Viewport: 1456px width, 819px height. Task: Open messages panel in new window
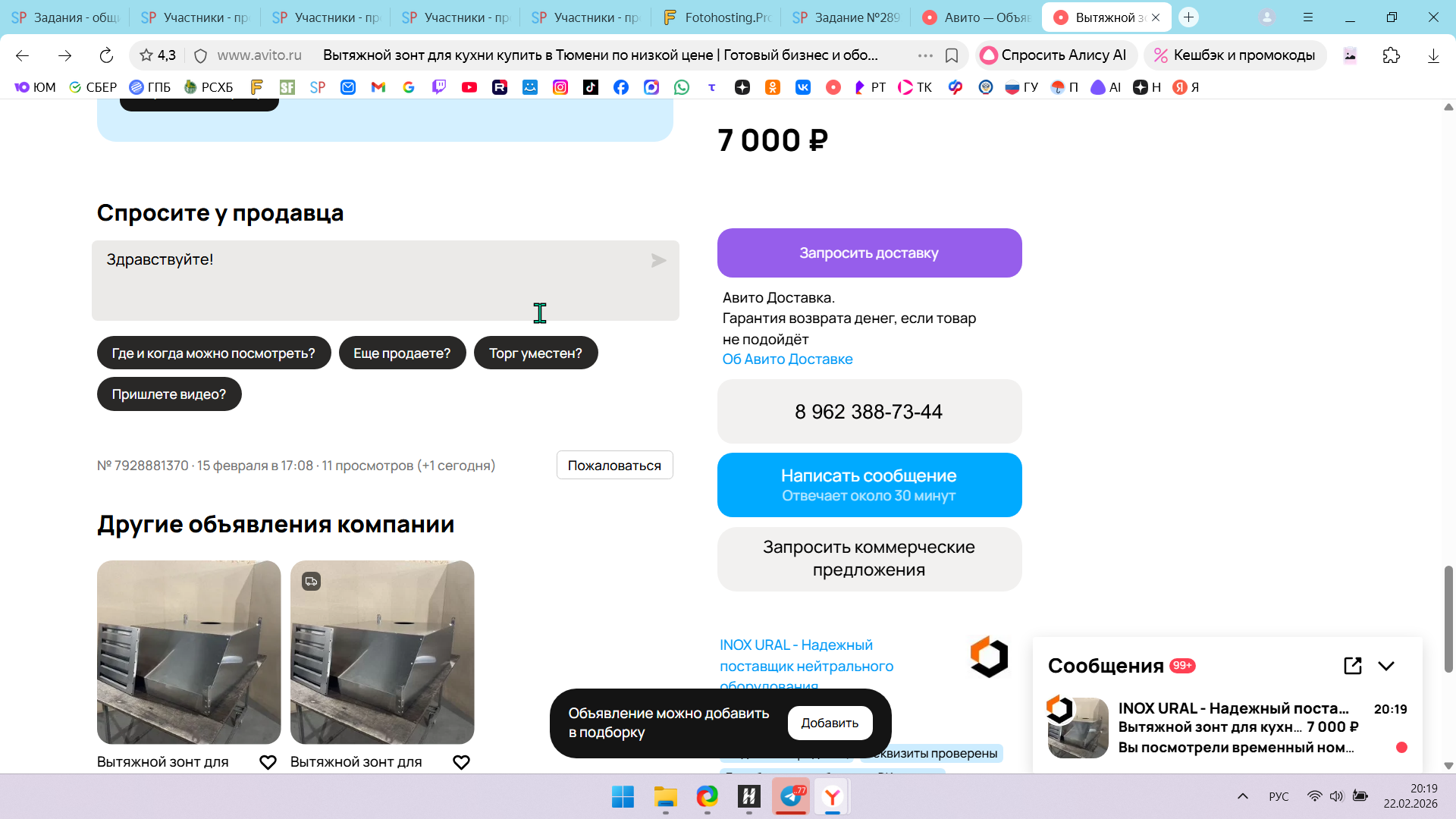point(1352,666)
